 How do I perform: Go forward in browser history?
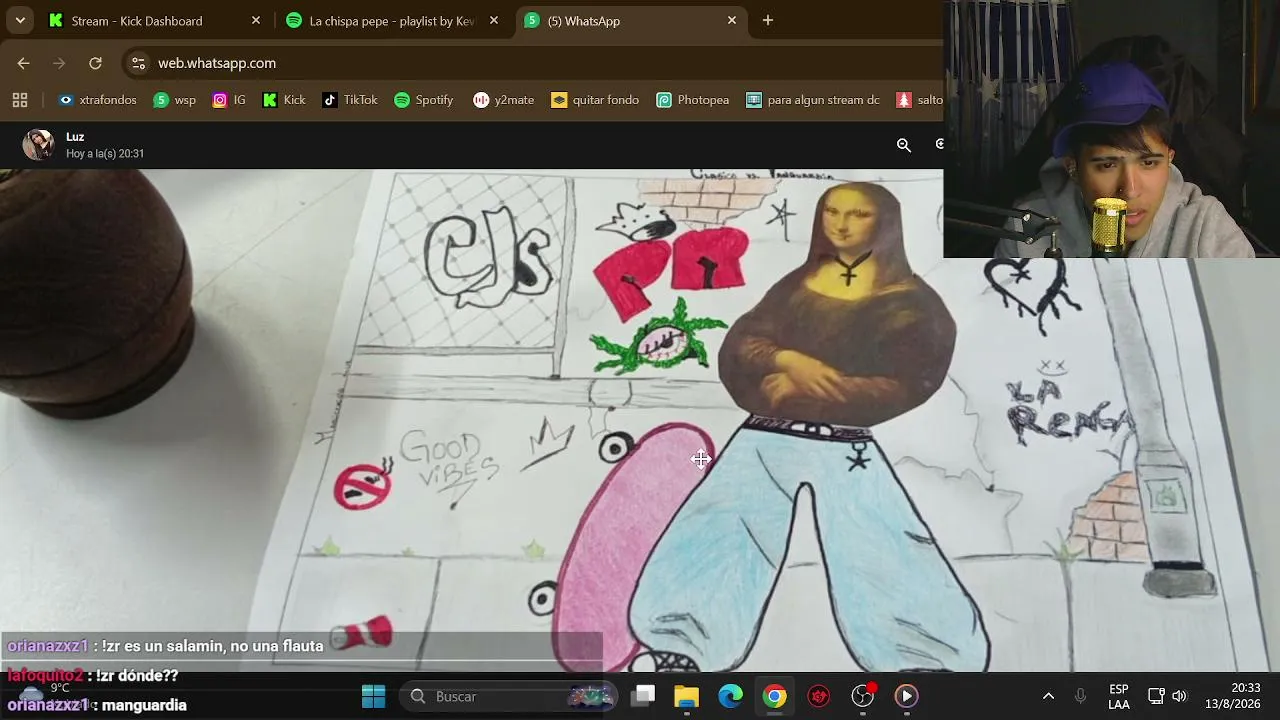[x=59, y=63]
